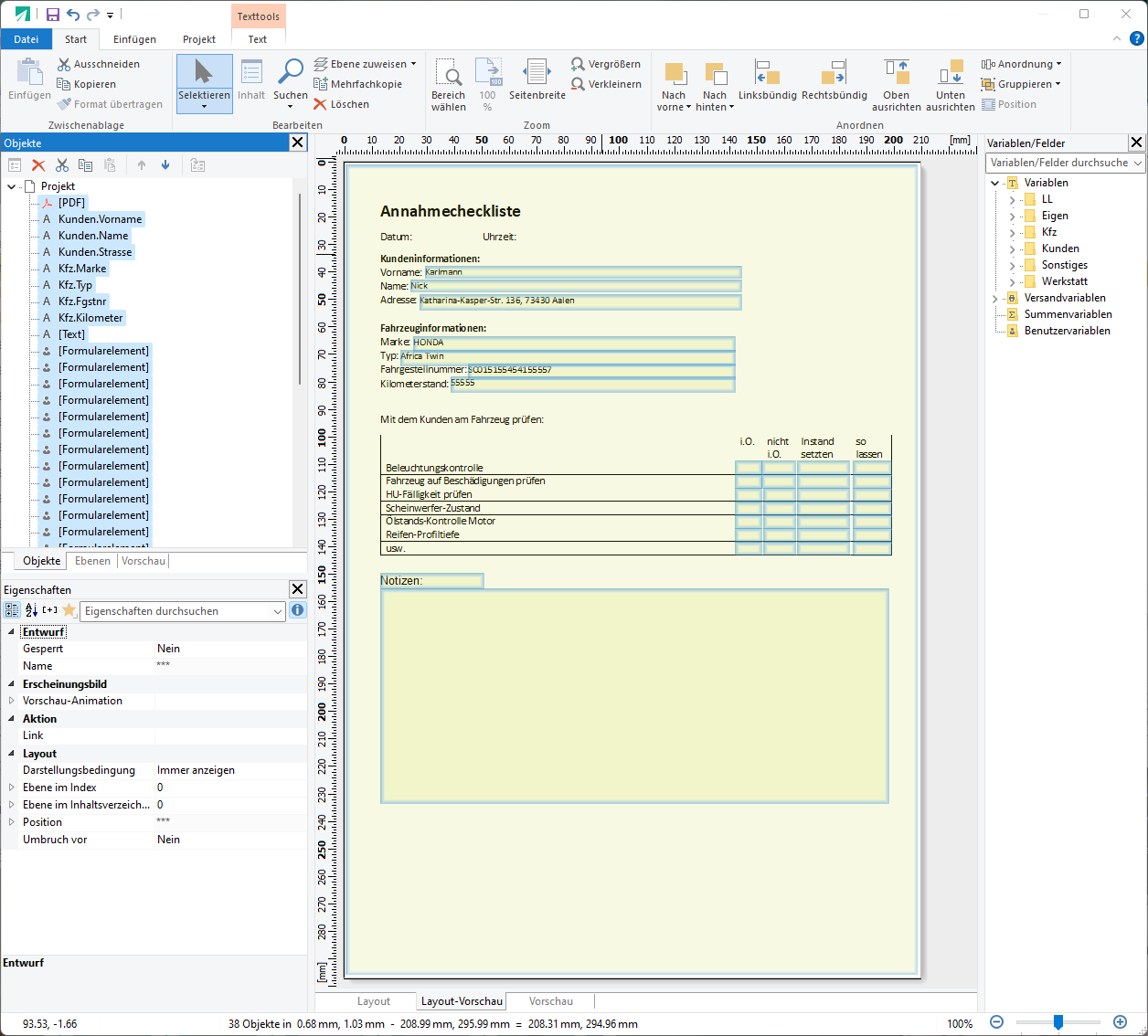Viewport: 1148px width, 1036px height.
Task: Click the Rechtsbündig align icon
Action: tap(834, 79)
